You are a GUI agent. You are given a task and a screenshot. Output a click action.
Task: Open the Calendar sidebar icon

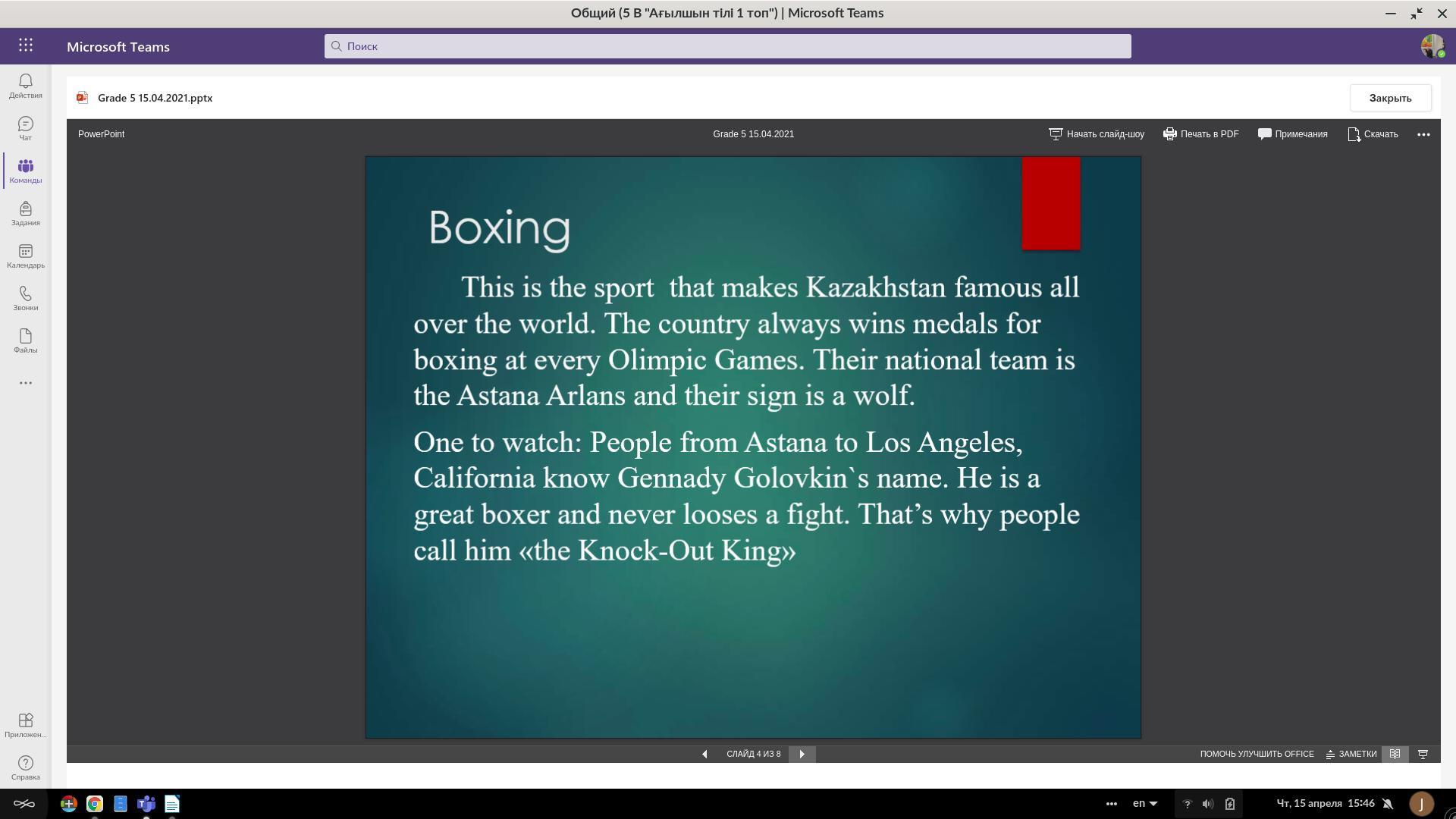coord(25,256)
